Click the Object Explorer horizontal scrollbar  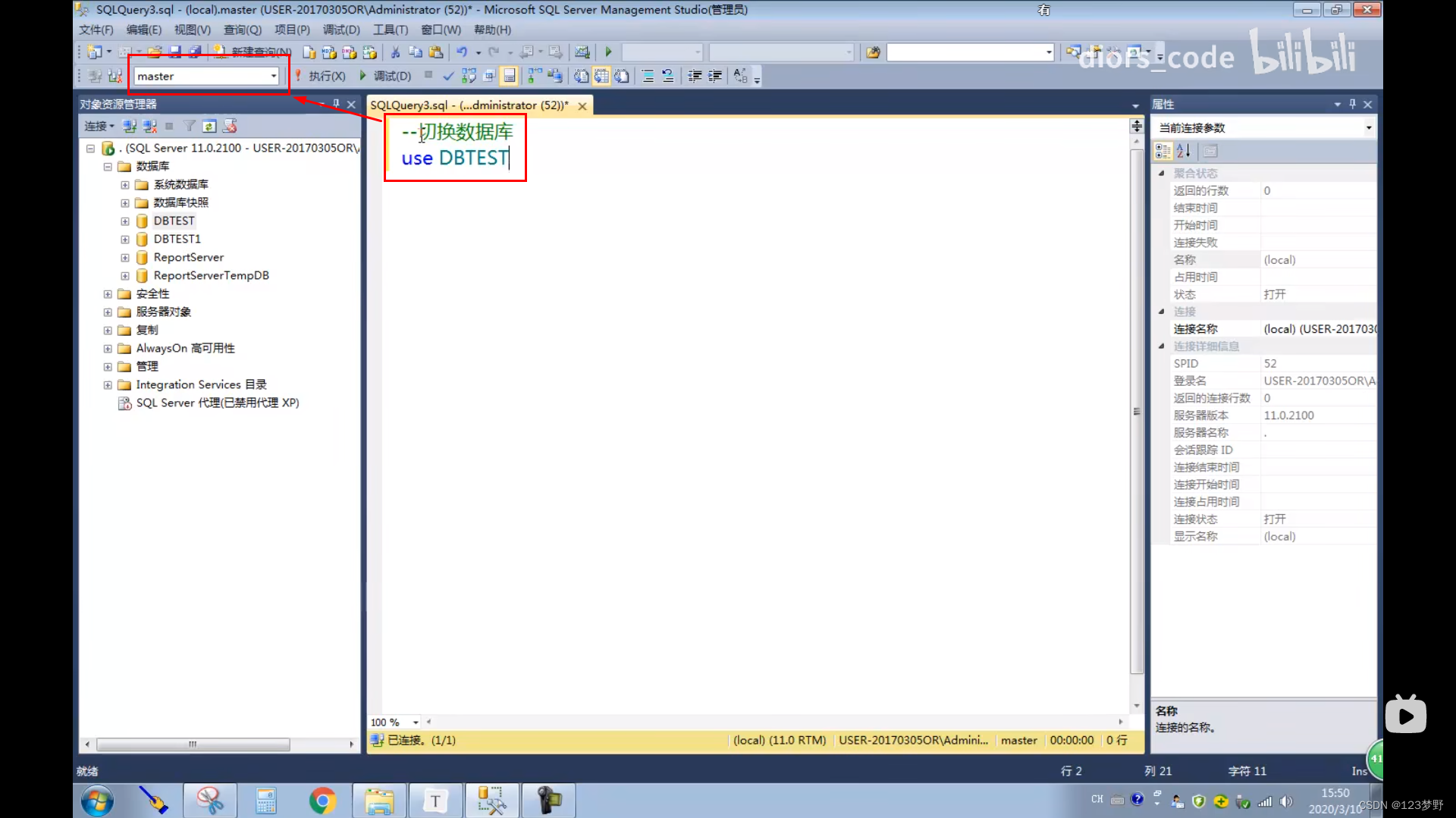pos(193,744)
